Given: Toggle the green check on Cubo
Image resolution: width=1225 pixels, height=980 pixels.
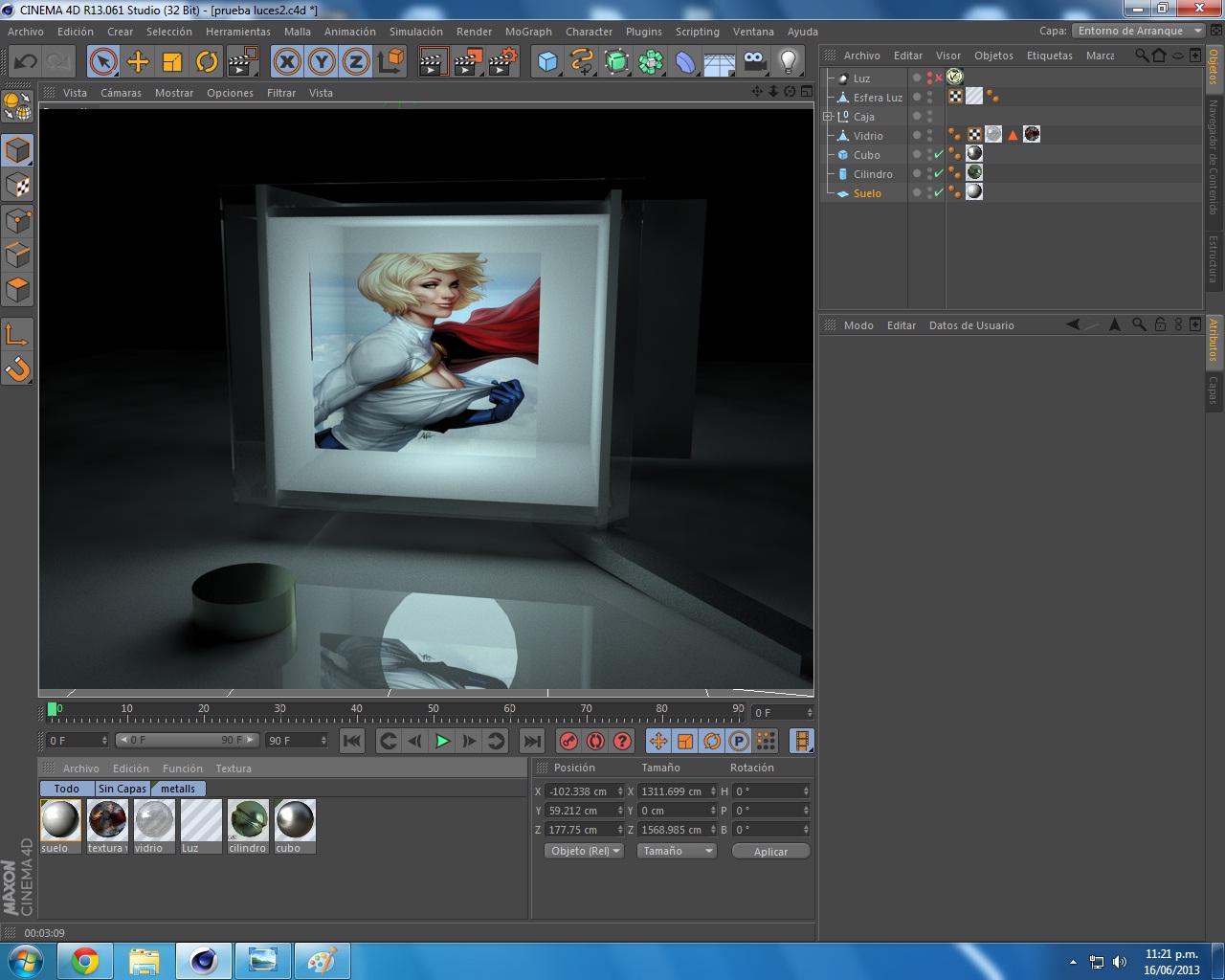Looking at the screenshot, I should pyautogui.click(x=939, y=154).
